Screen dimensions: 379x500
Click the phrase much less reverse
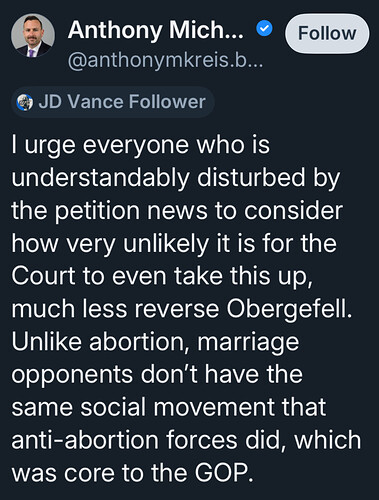coord(115,309)
